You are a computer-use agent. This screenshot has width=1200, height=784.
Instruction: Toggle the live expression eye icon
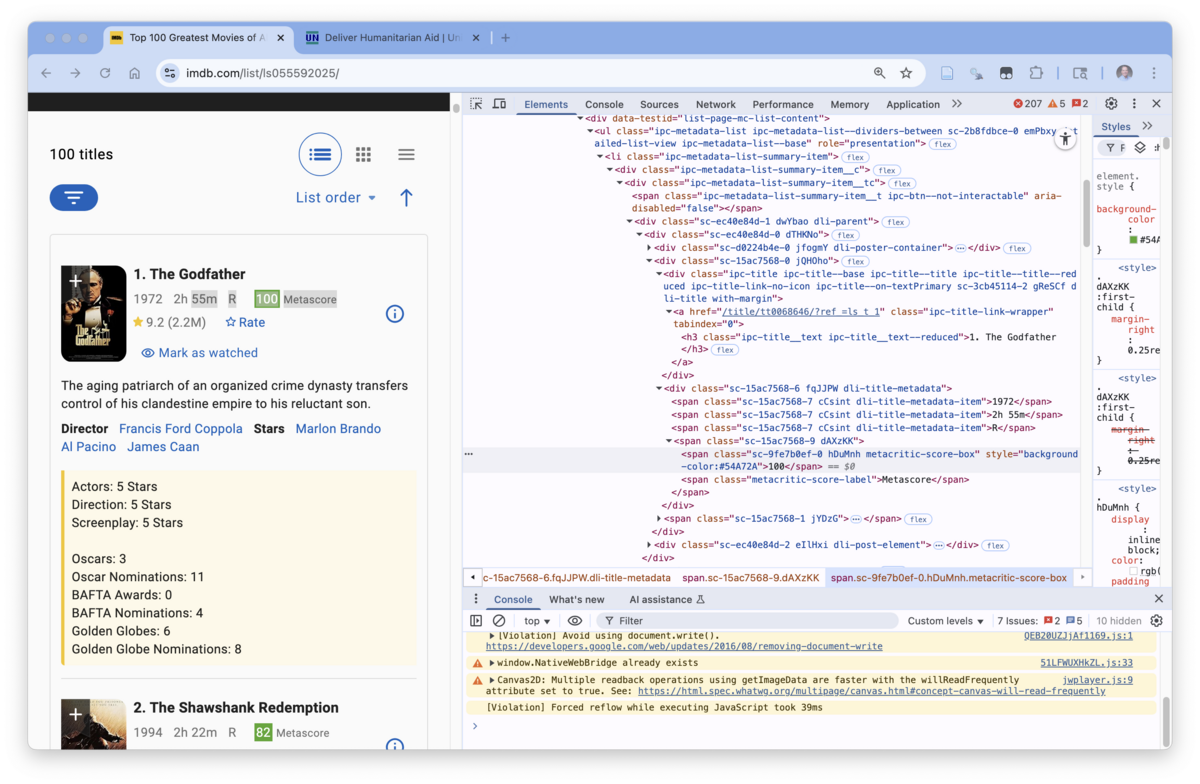point(575,621)
